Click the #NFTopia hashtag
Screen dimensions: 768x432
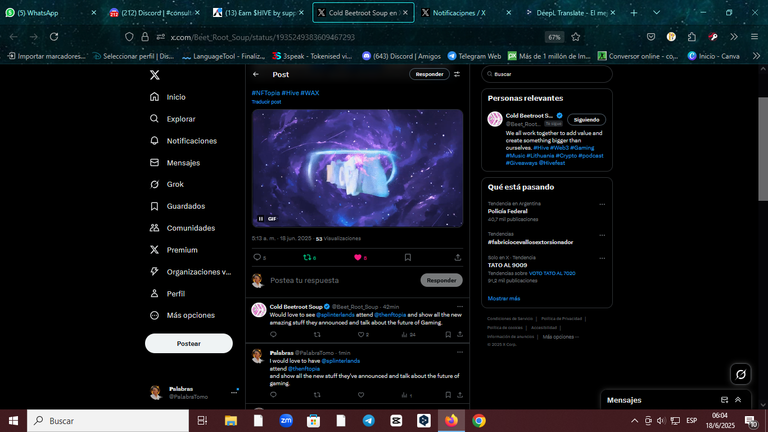pyautogui.click(x=266, y=93)
